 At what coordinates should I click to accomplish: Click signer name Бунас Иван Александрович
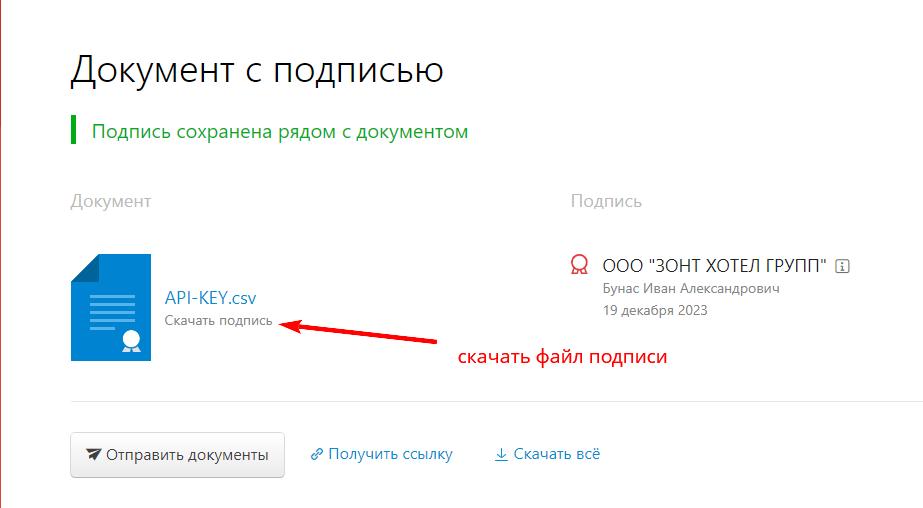click(x=691, y=288)
